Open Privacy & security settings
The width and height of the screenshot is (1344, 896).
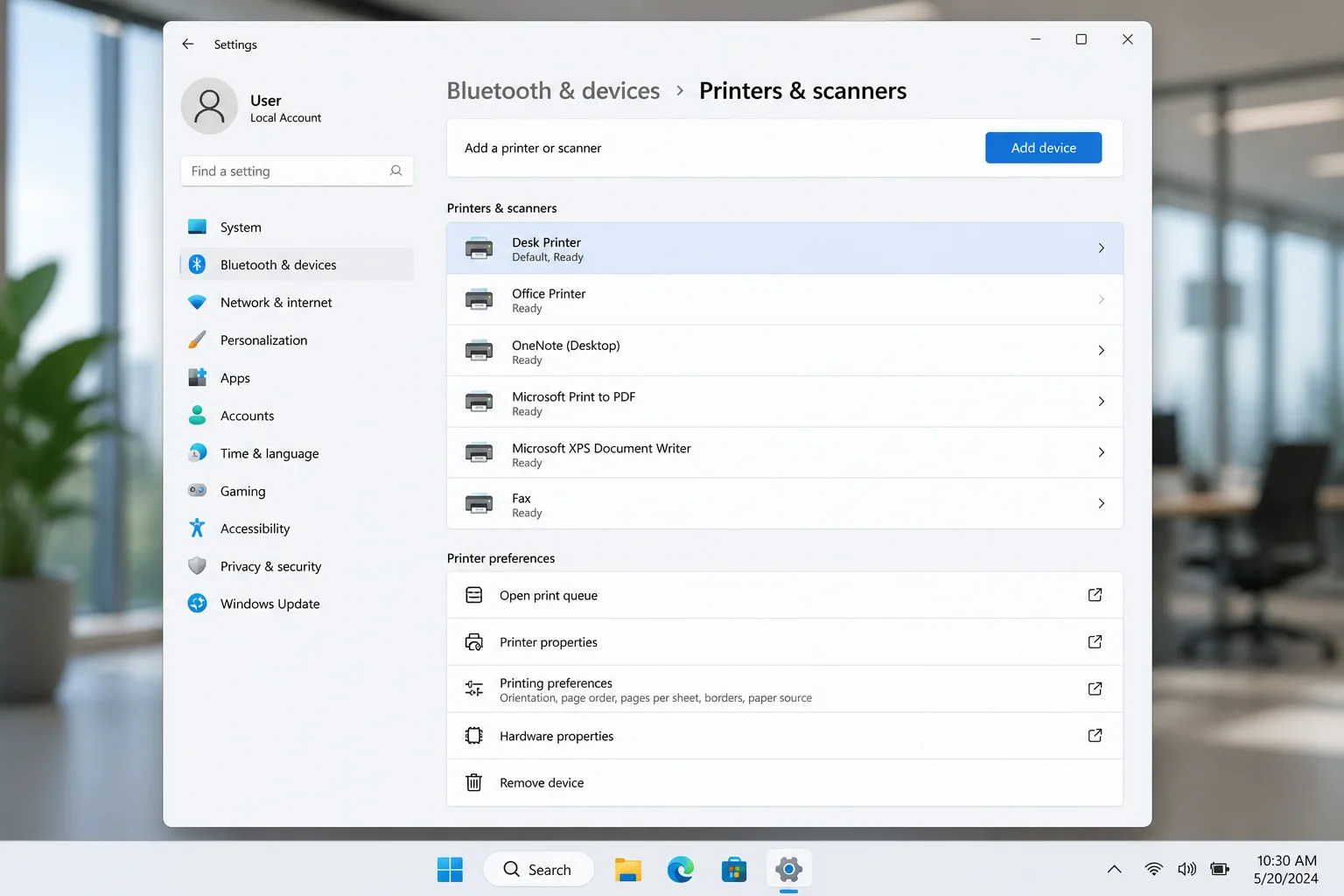coord(297,566)
